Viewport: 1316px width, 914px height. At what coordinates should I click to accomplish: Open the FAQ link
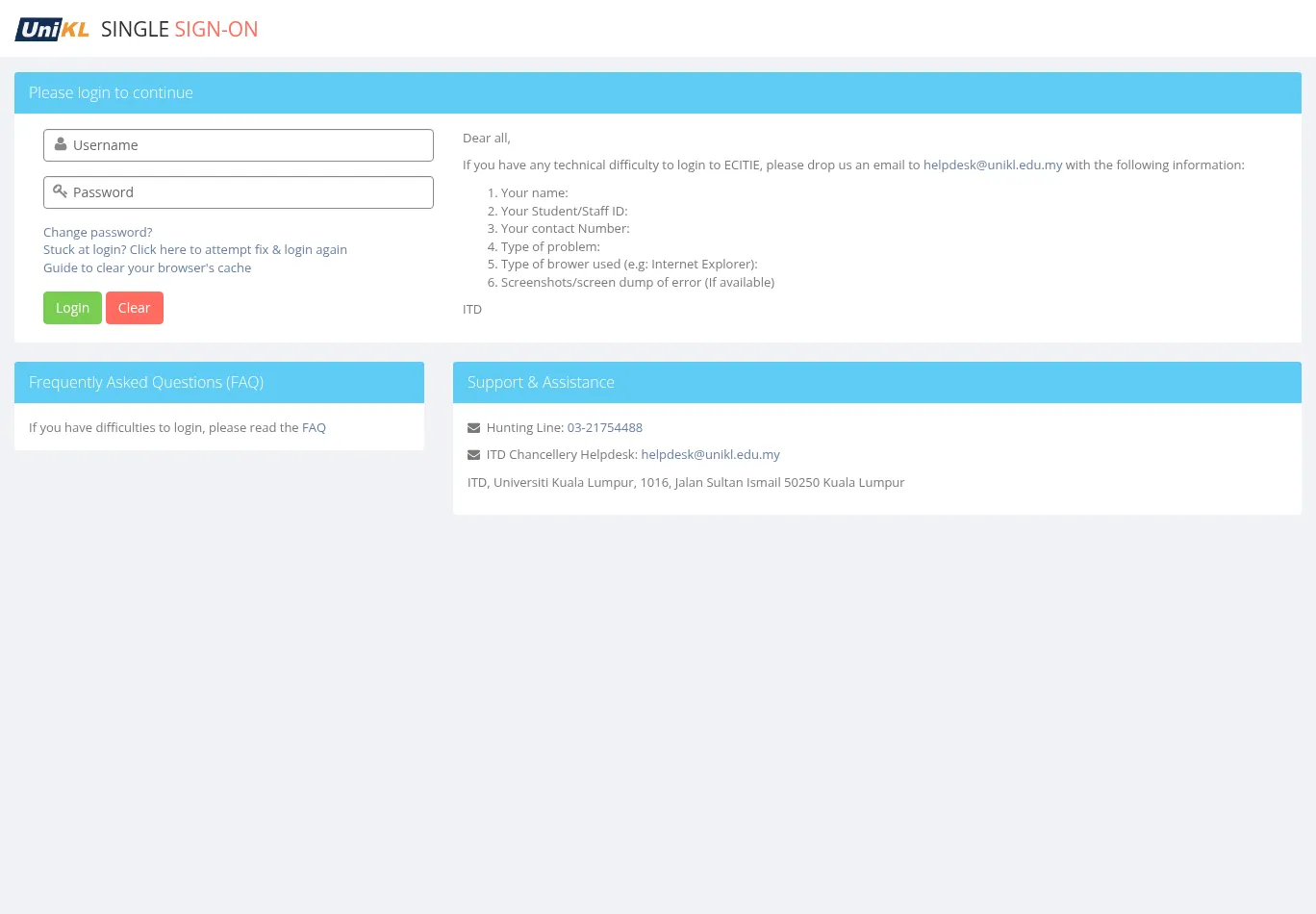(314, 428)
